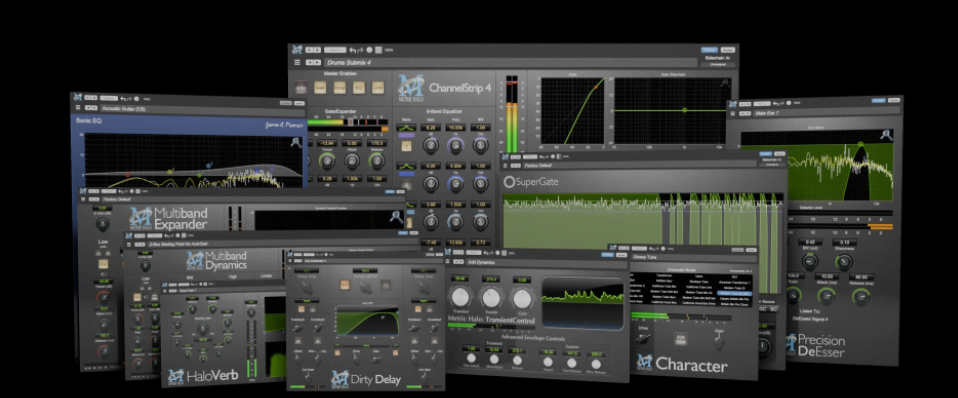Toggle the Comp master enable in ChannelStrip
Viewport: 958px width, 398px height.
tap(339, 88)
